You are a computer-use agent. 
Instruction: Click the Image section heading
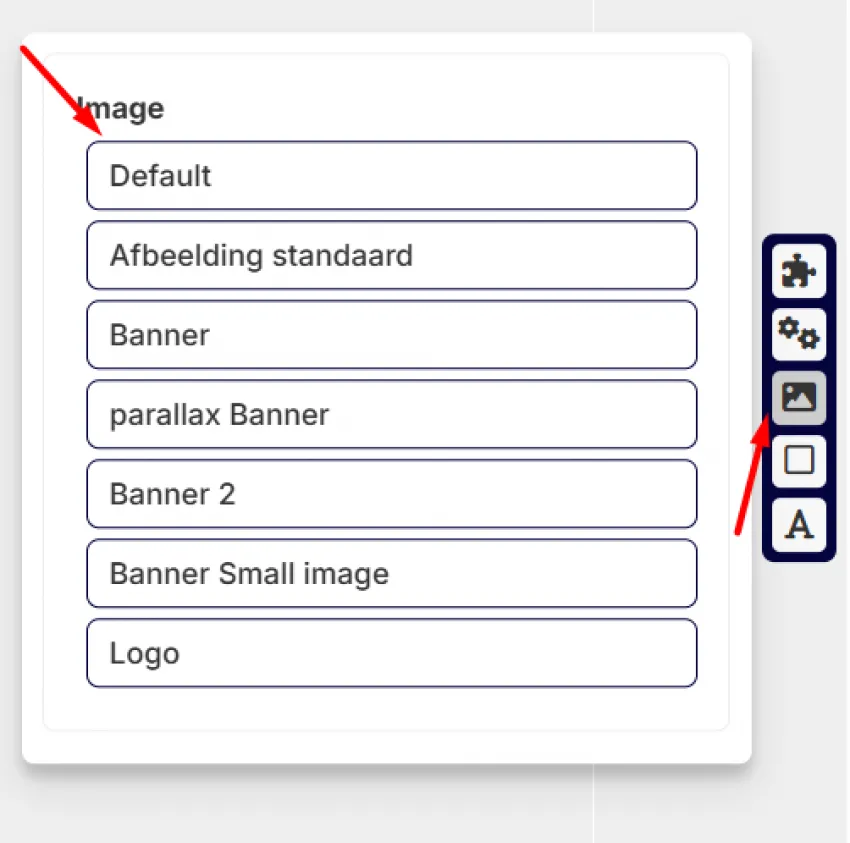pyautogui.click(x=120, y=110)
